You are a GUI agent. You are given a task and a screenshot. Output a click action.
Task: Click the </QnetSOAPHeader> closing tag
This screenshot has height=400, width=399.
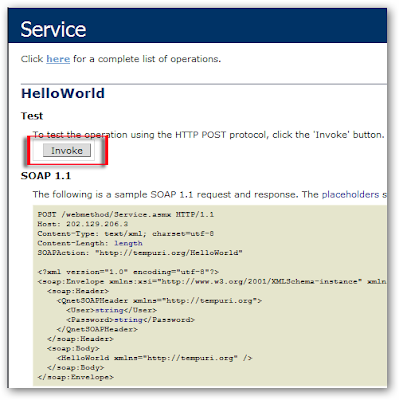pyautogui.click(x=97, y=329)
